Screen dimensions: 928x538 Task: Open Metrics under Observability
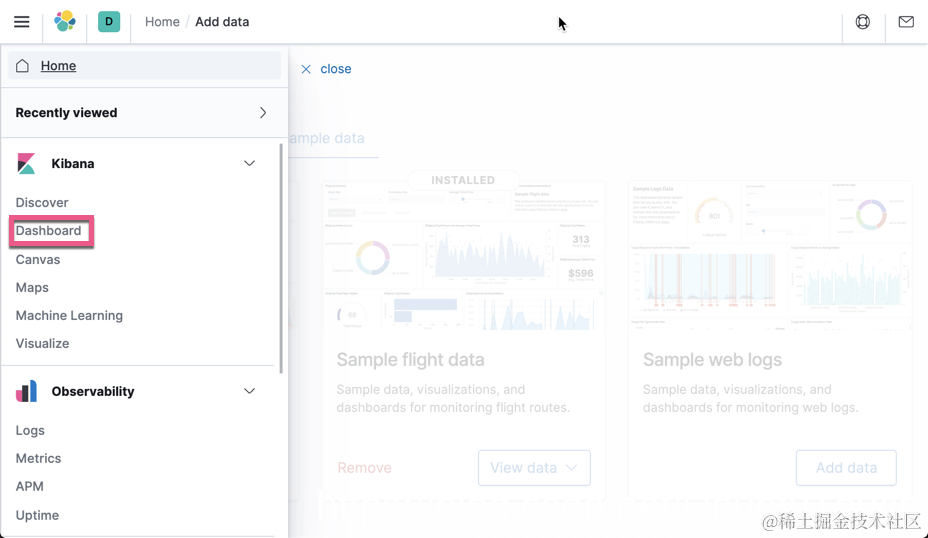coord(38,458)
